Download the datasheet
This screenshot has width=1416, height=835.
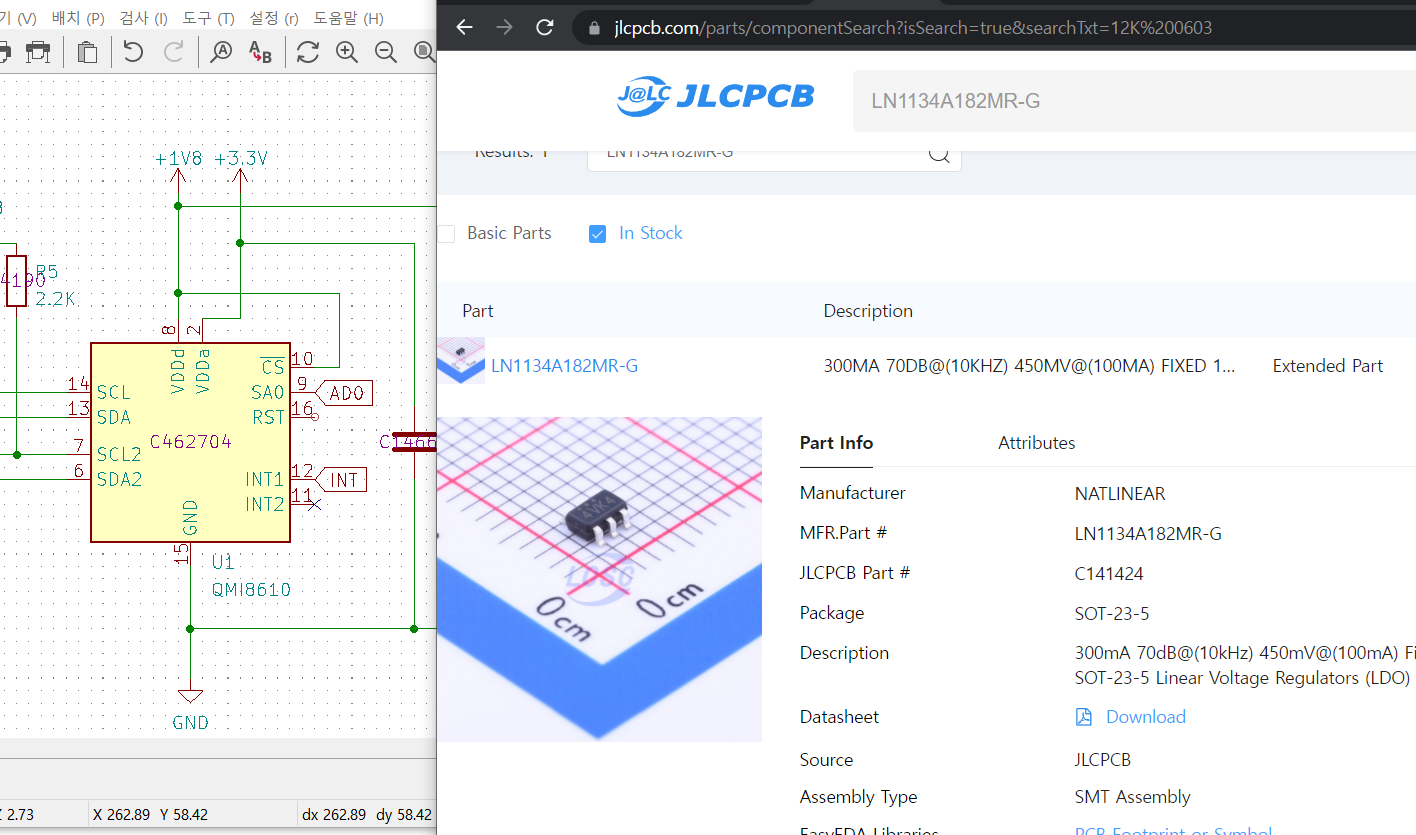[1145, 717]
